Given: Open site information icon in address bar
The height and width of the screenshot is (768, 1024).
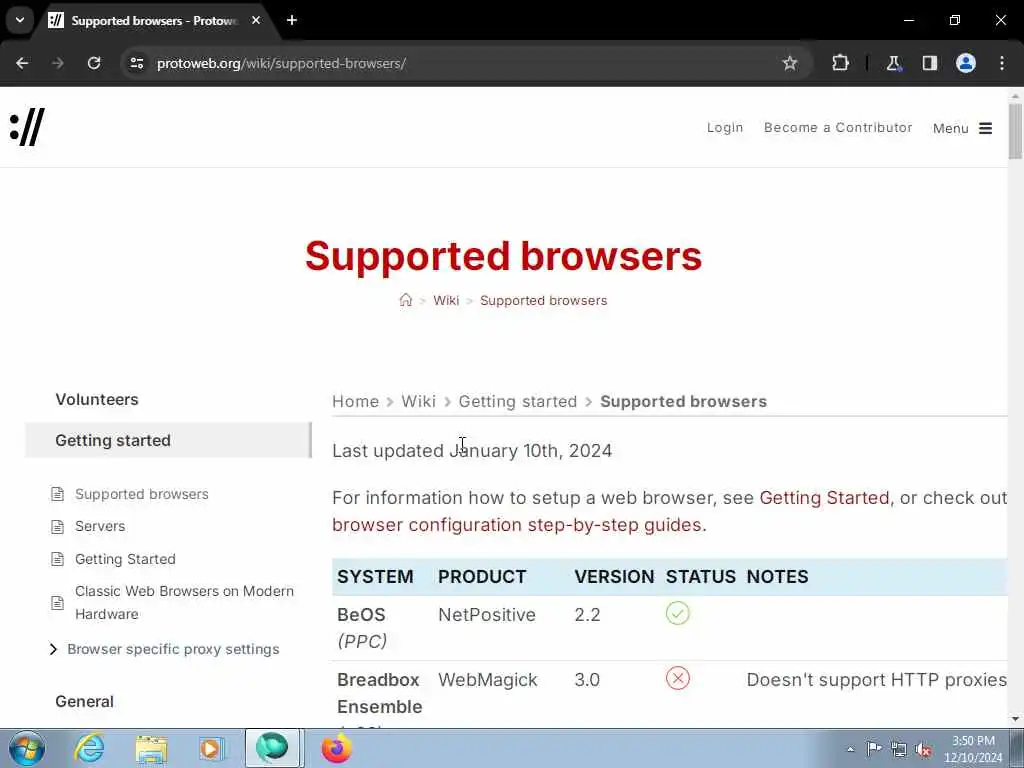Looking at the screenshot, I should coord(136,63).
